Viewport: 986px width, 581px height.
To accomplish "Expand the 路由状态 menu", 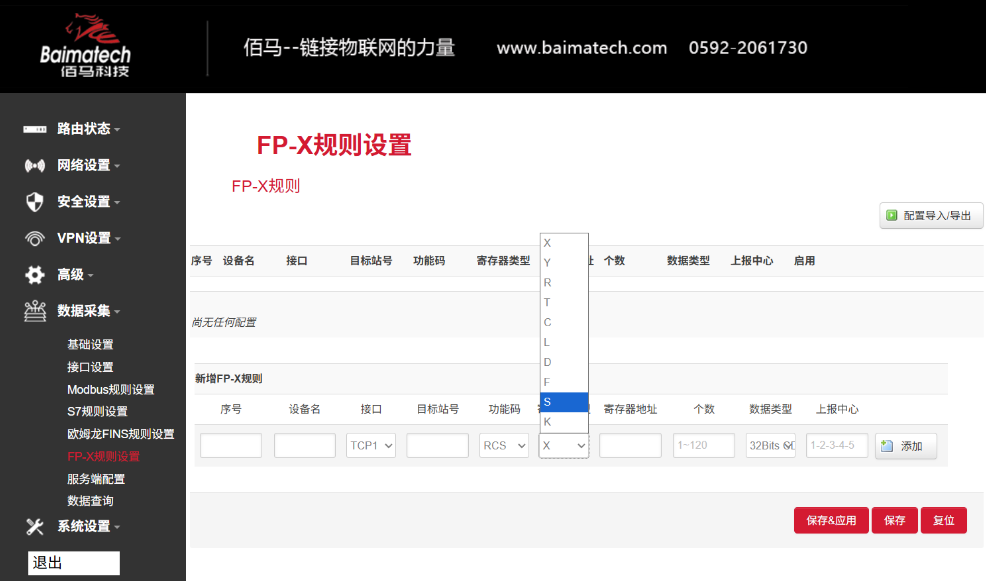I will point(88,129).
